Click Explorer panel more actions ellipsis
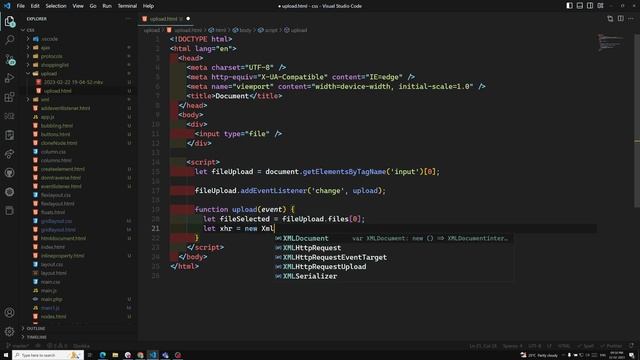The image size is (640, 360). tap(128, 19)
